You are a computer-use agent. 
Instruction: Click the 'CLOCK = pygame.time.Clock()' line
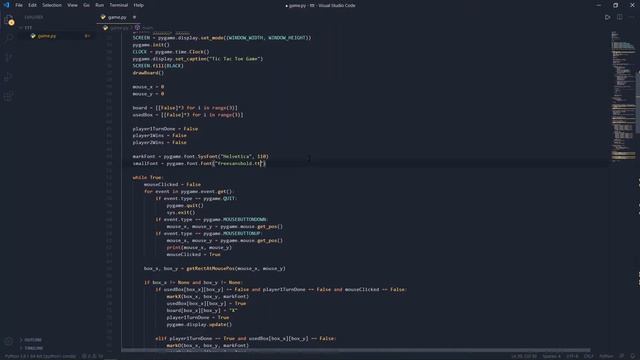(x=171, y=52)
